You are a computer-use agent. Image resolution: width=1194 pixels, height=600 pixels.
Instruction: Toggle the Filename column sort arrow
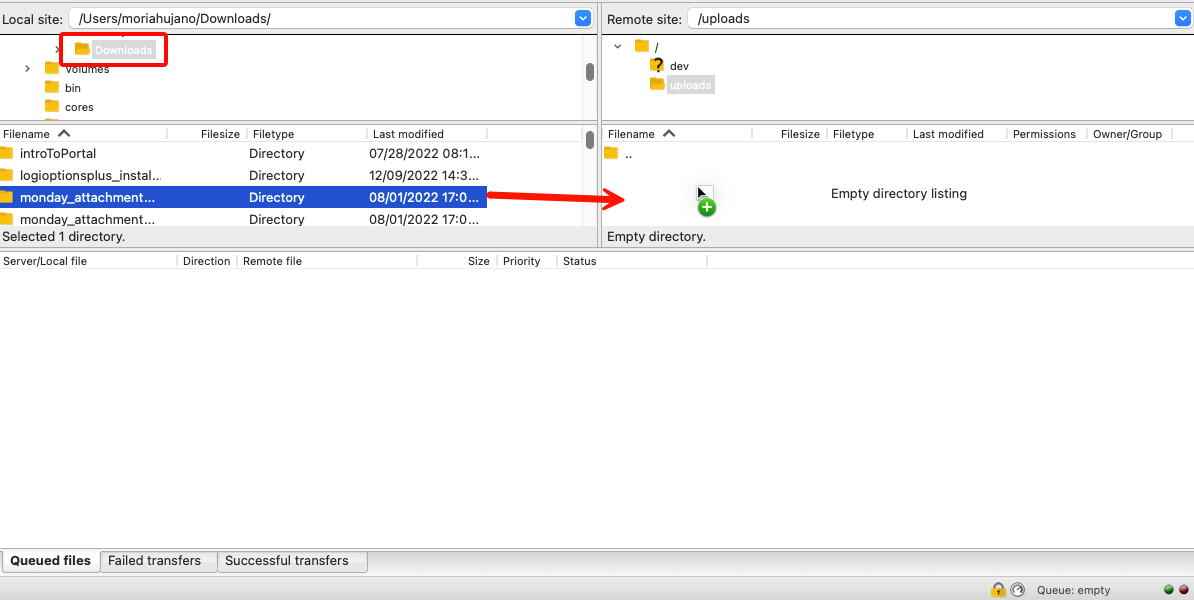65,133
